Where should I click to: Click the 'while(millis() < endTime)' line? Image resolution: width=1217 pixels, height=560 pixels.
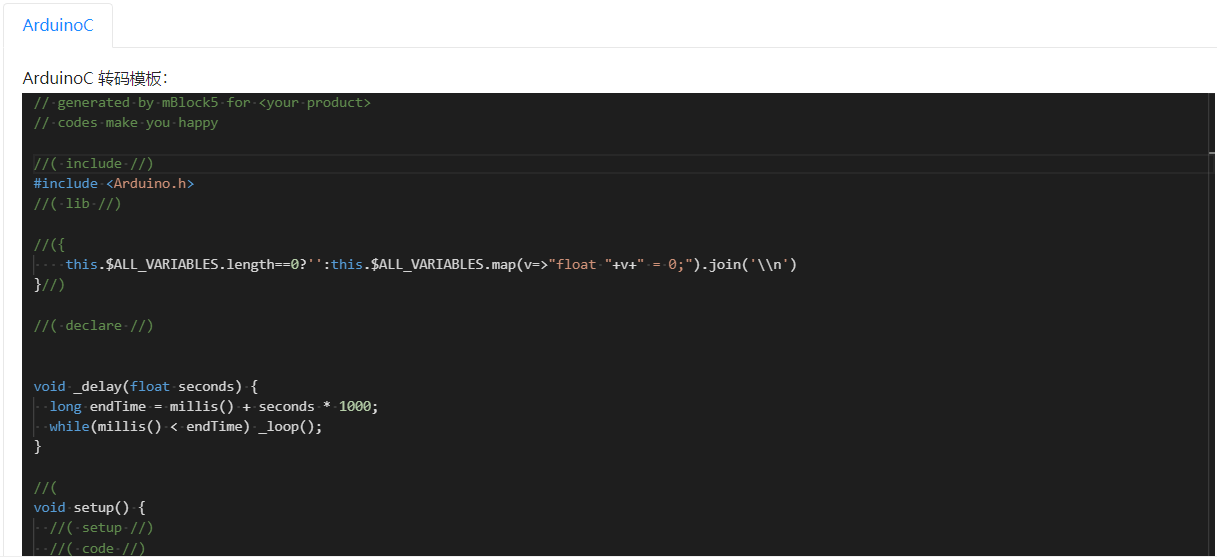[186, 426]
